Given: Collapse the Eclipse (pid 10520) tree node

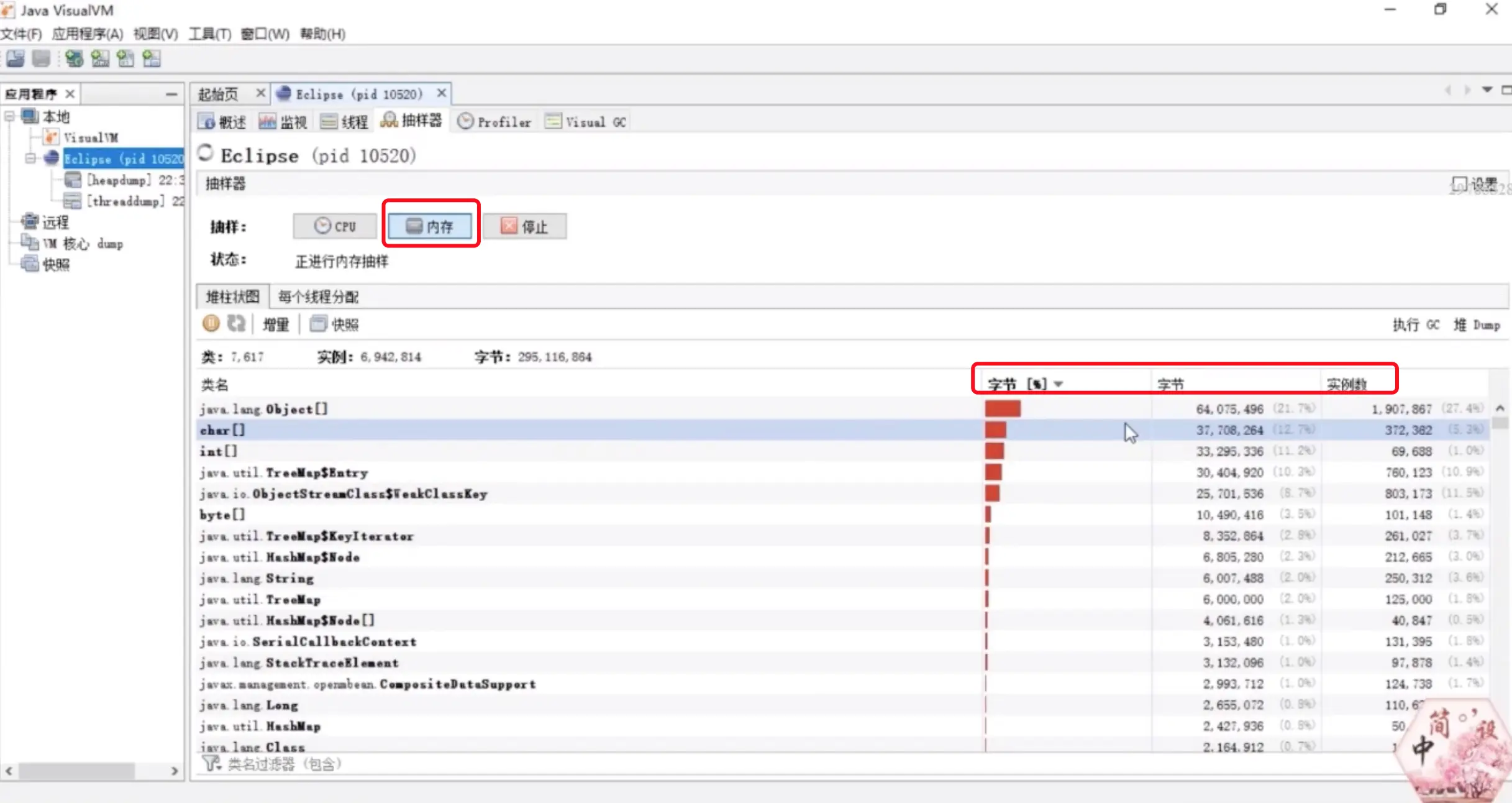Looking at the screenshot, I should 30,158.
